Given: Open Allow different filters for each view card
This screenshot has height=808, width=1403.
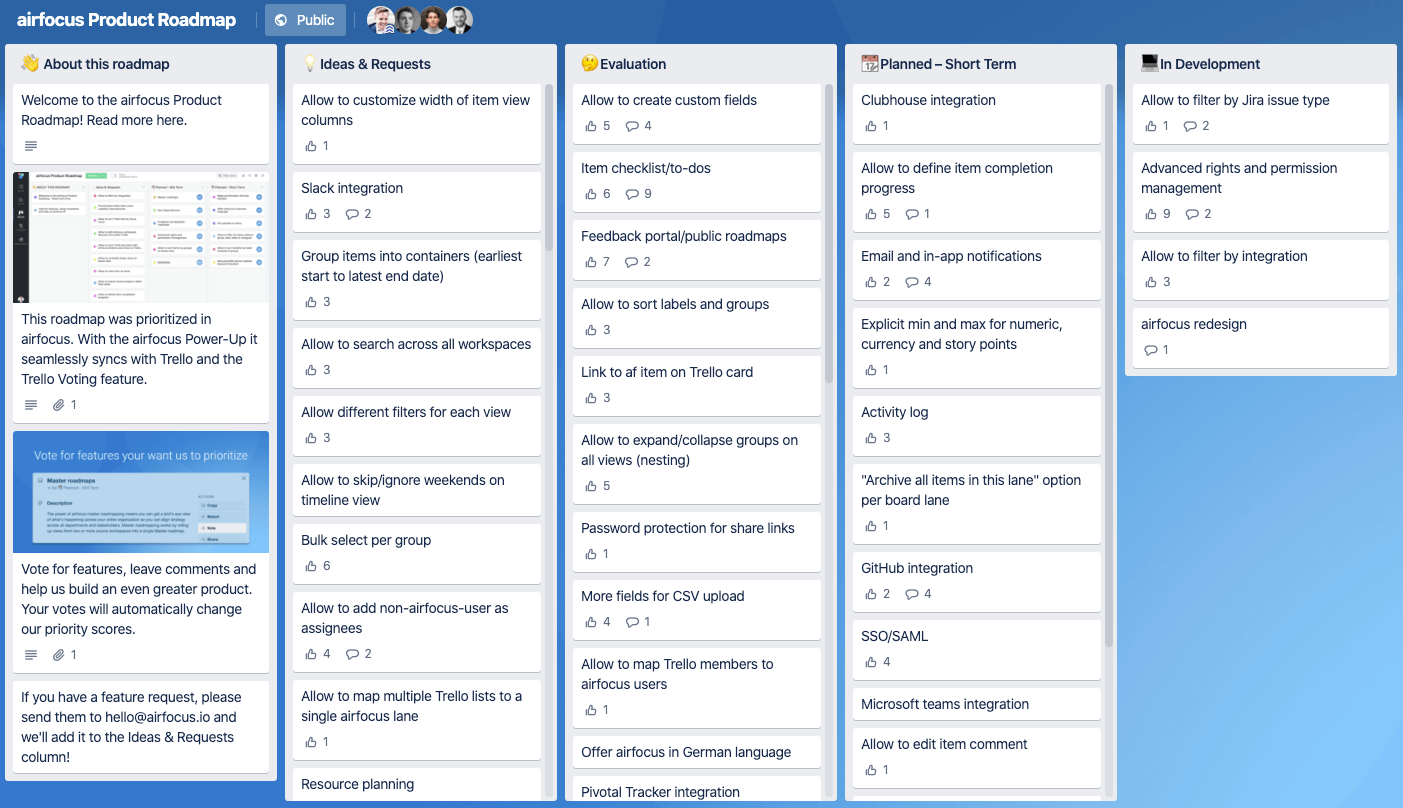Looking at the screenshot, I should tap(416, 425).
